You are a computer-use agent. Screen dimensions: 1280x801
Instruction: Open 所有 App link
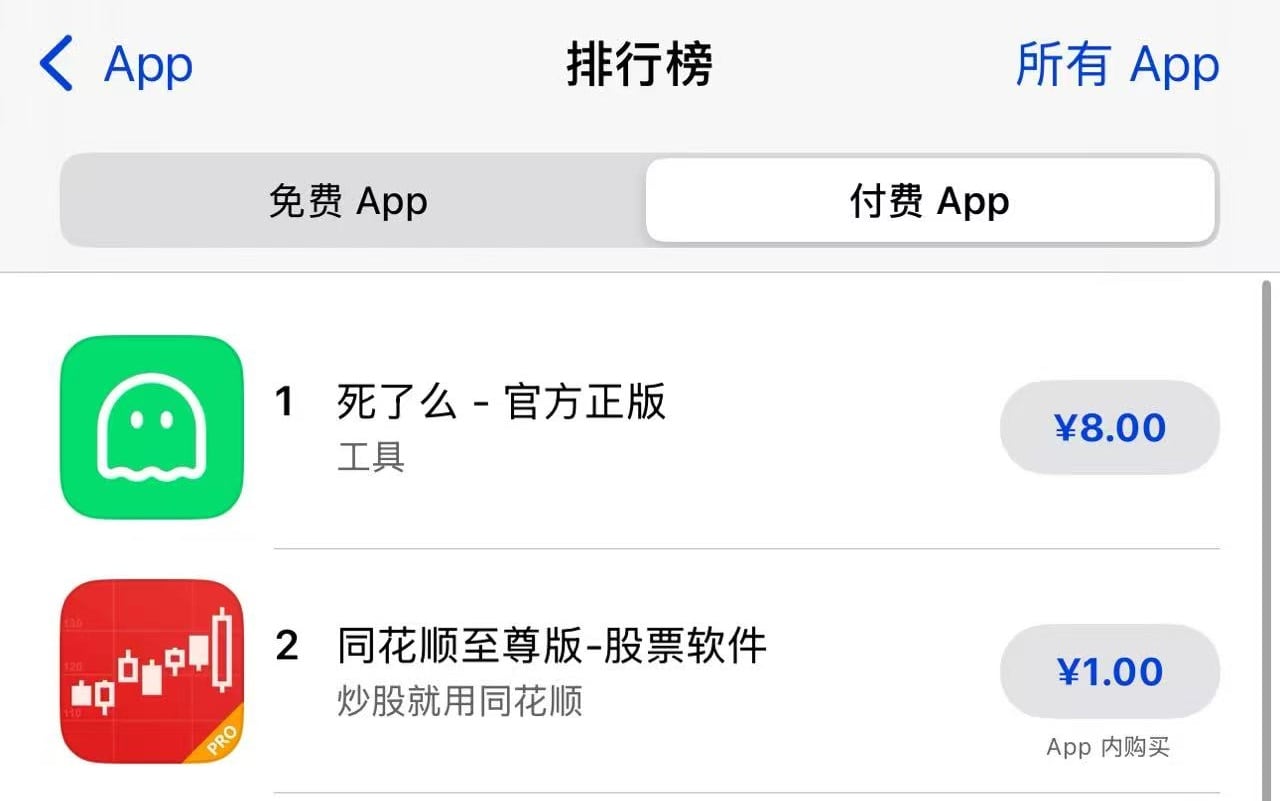(1118, 63)
